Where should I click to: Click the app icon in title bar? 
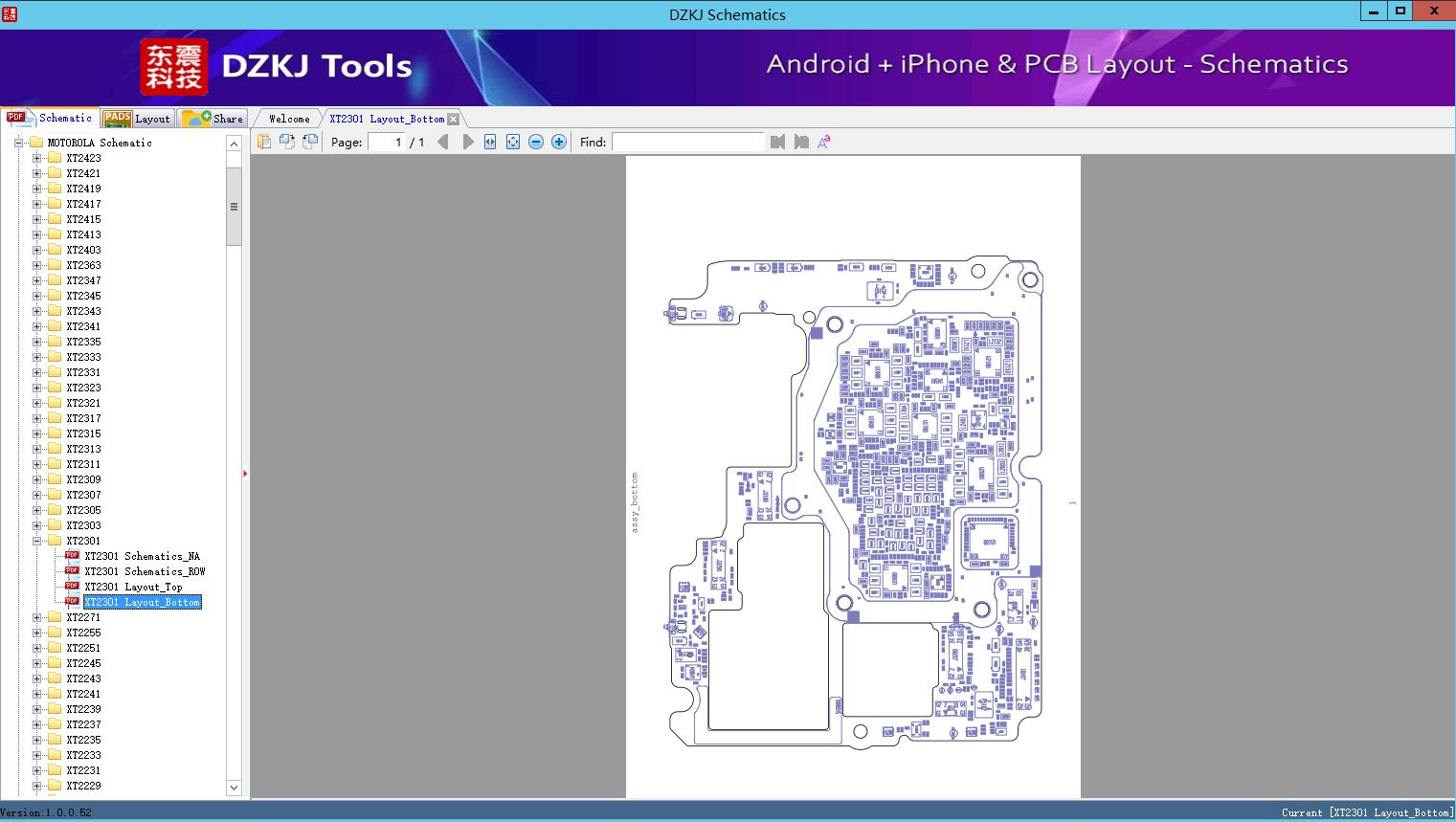[x=9, y=13]
